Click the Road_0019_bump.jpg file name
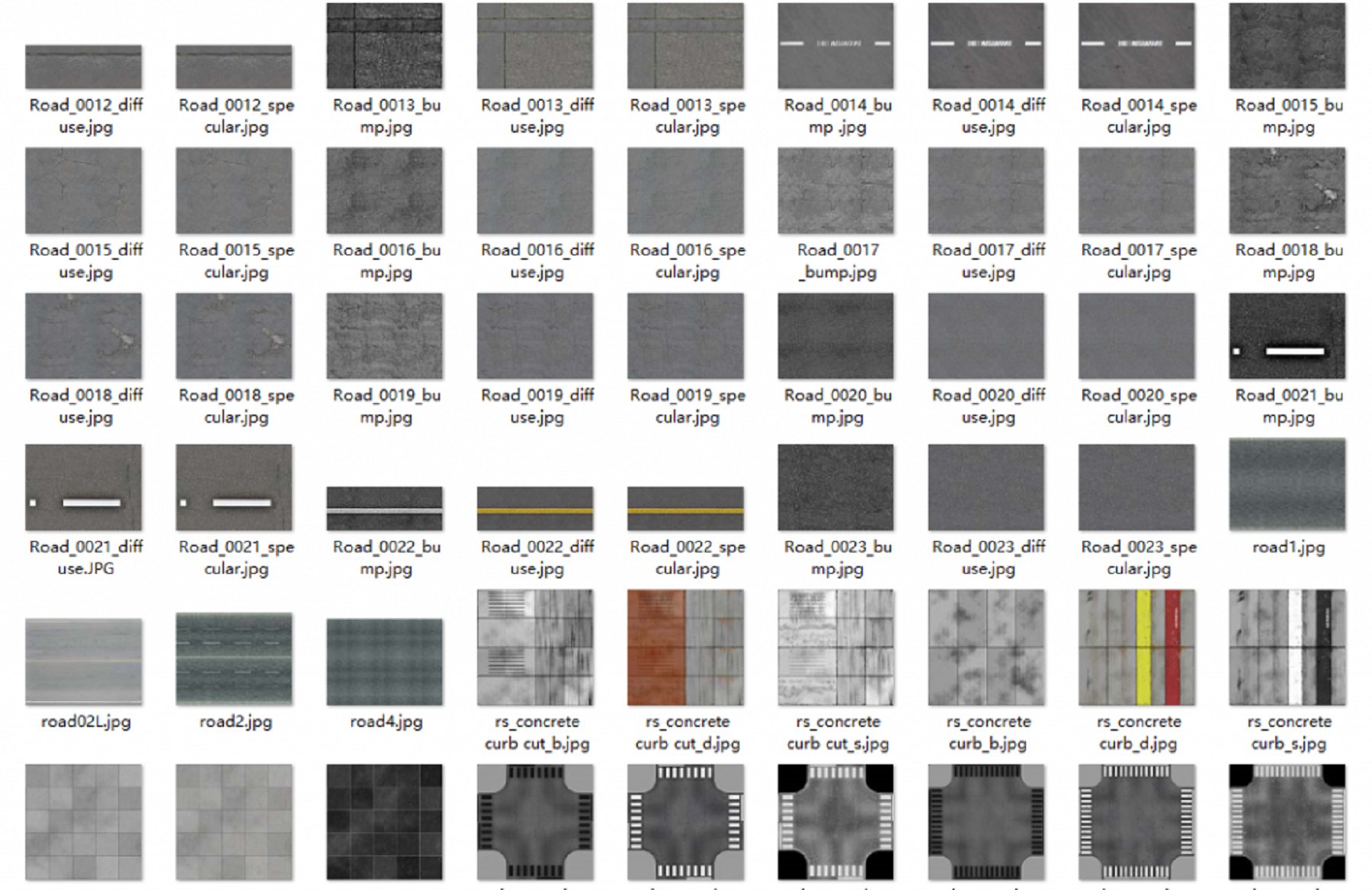The height and width of the screenshot is (890, 1372). click(x=386, y=406)
